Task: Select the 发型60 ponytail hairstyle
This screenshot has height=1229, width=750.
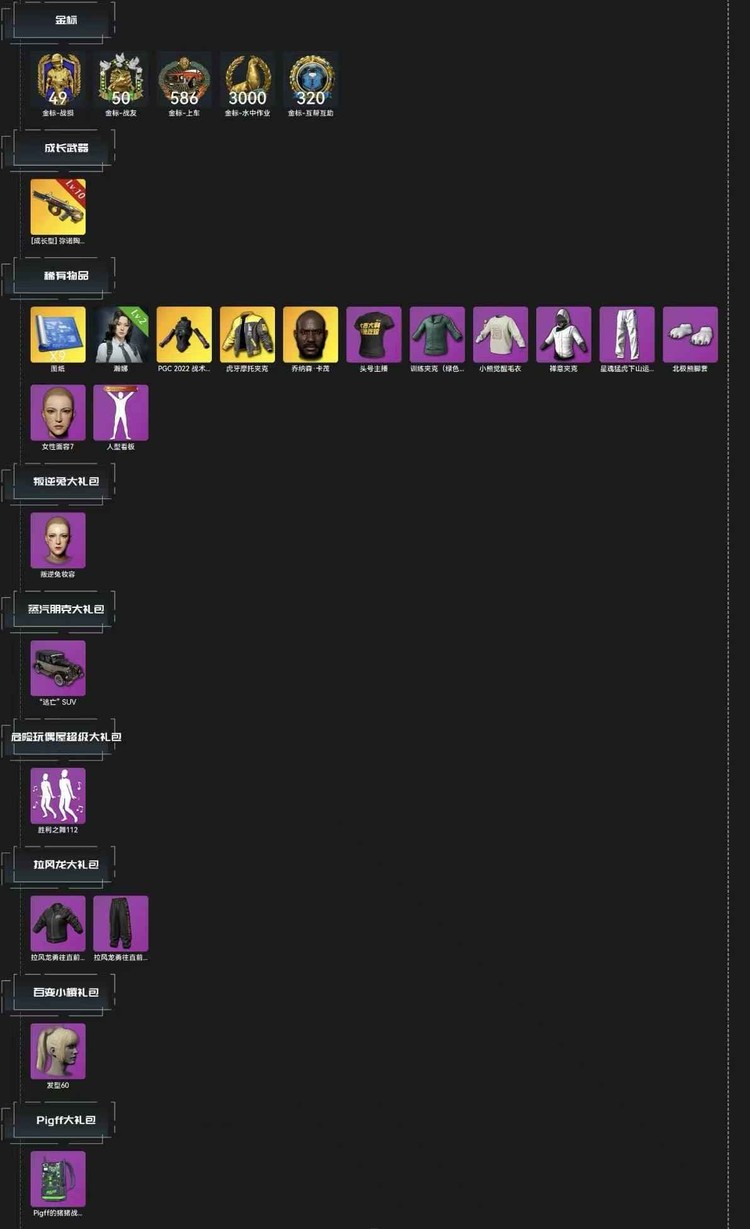Action: click(x=58, y=1050)
